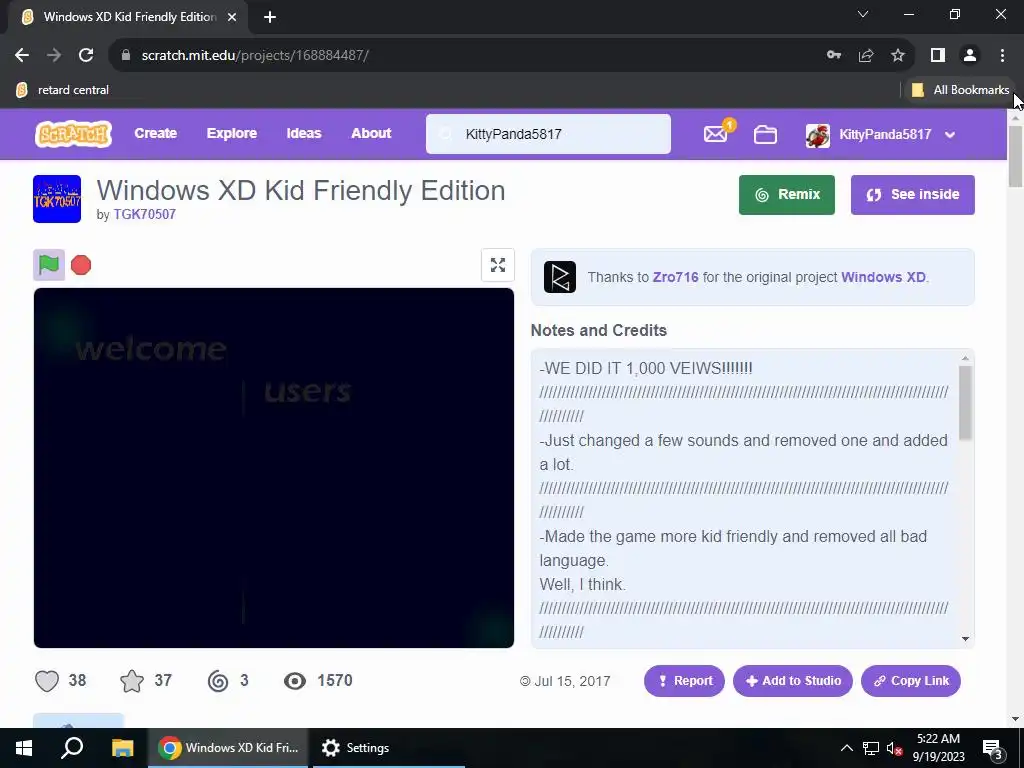The image size is (1024, 768).
Task: Click Notes scrollbar up arrow
Action: point(965,358)
